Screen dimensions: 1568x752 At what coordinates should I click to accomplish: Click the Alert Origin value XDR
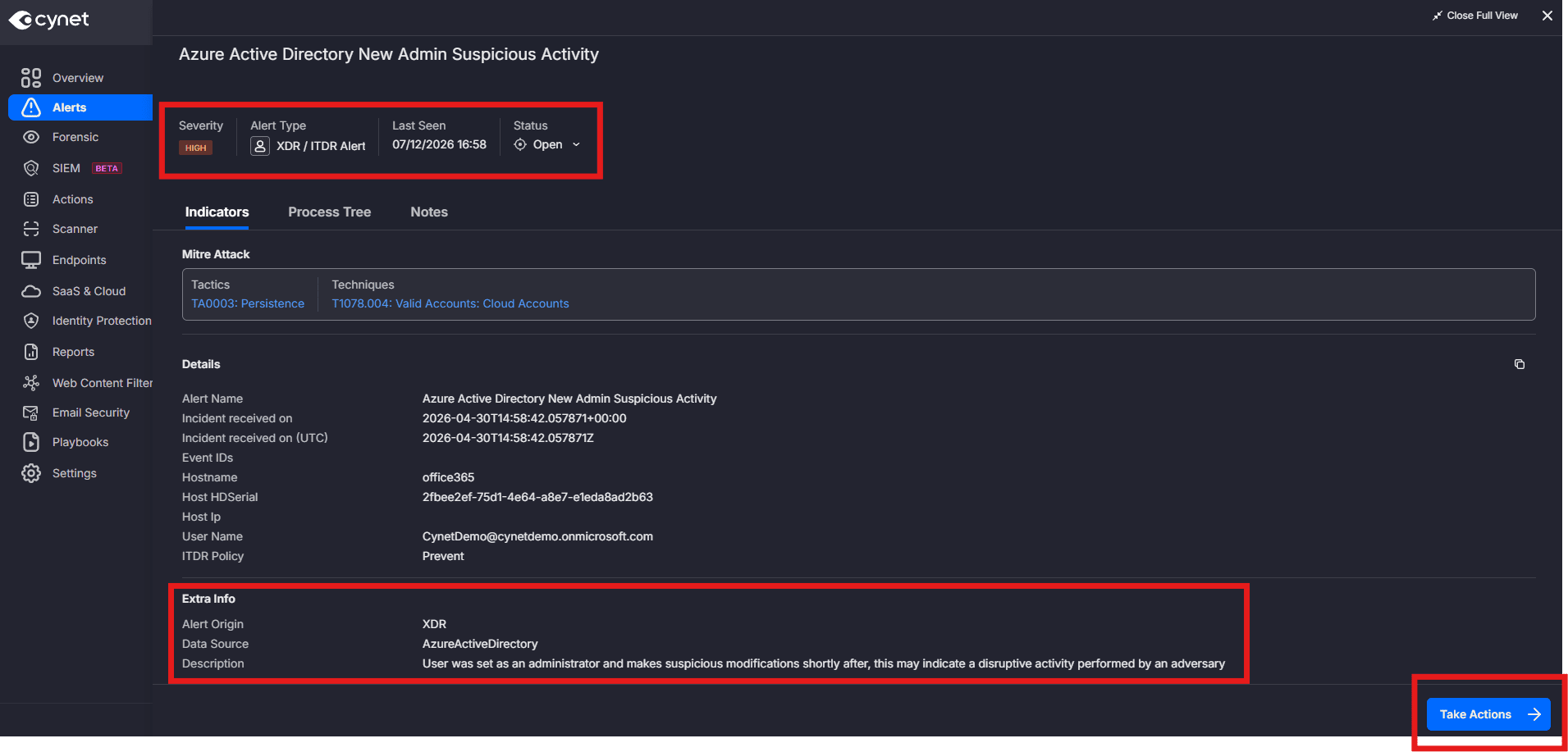point(434,624)
